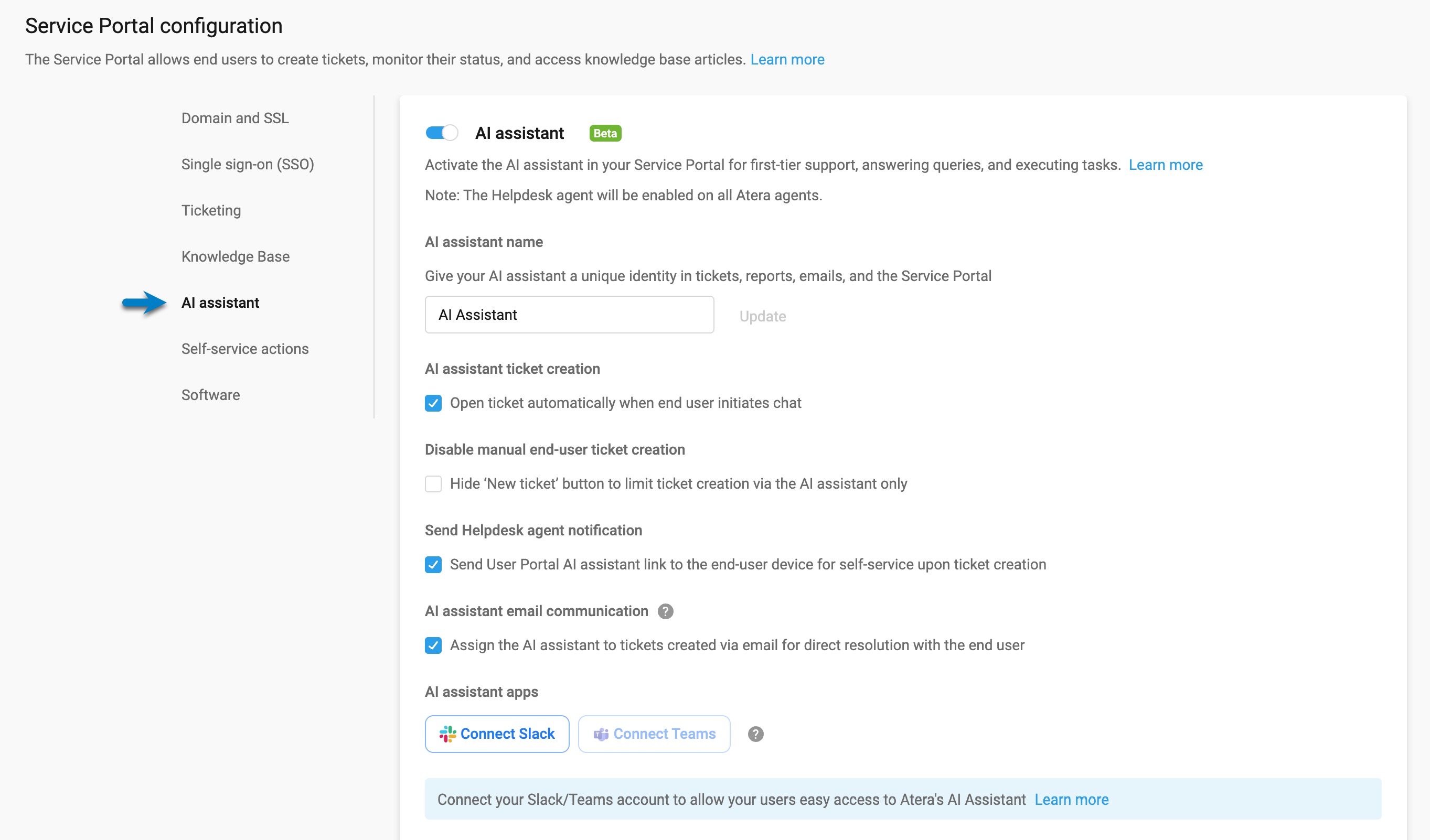
Task: Go to Single sign-on (SSO) settings
Action: (248, 165)
